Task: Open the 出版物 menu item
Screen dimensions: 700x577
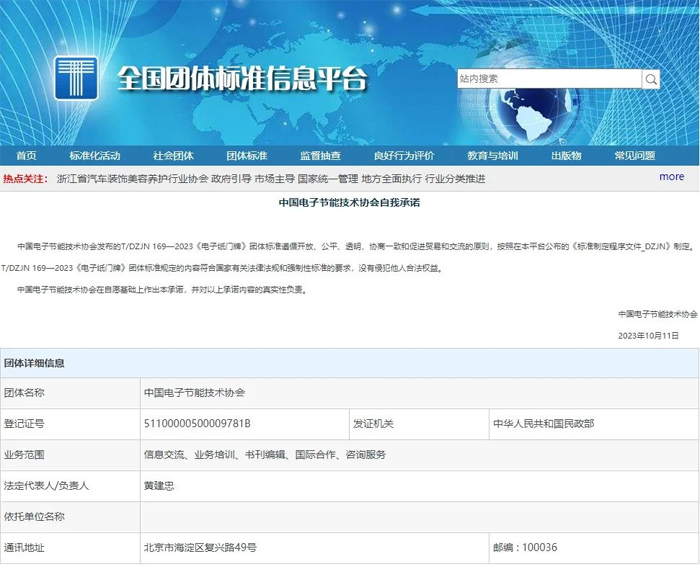Action: [x=565, y=156]
